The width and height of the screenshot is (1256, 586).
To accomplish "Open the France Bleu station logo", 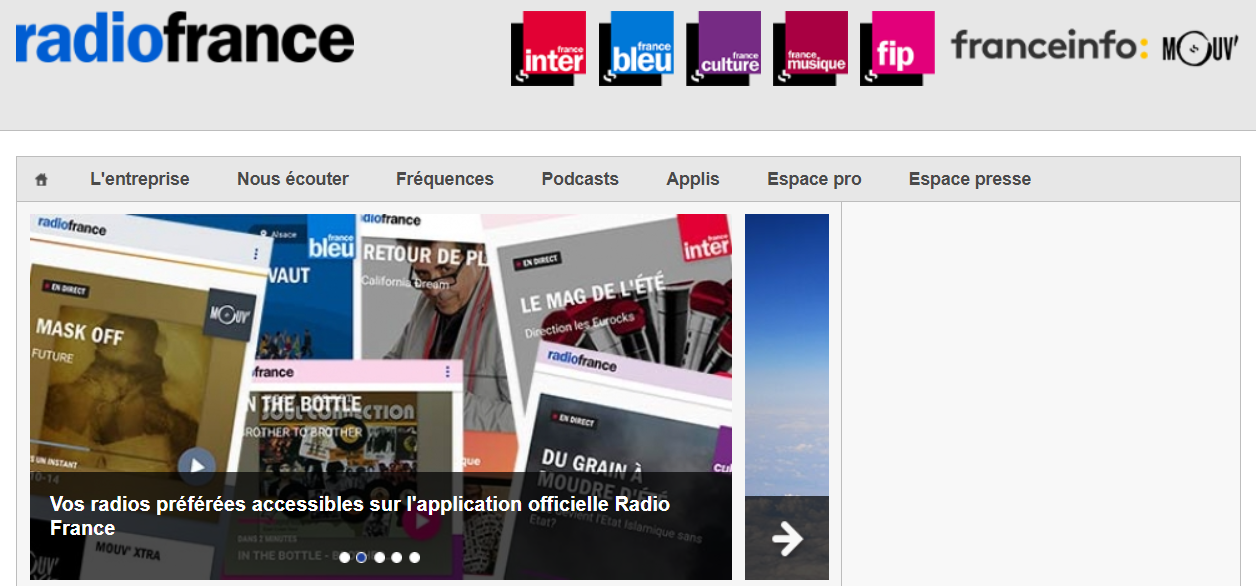I will [636, 48].
